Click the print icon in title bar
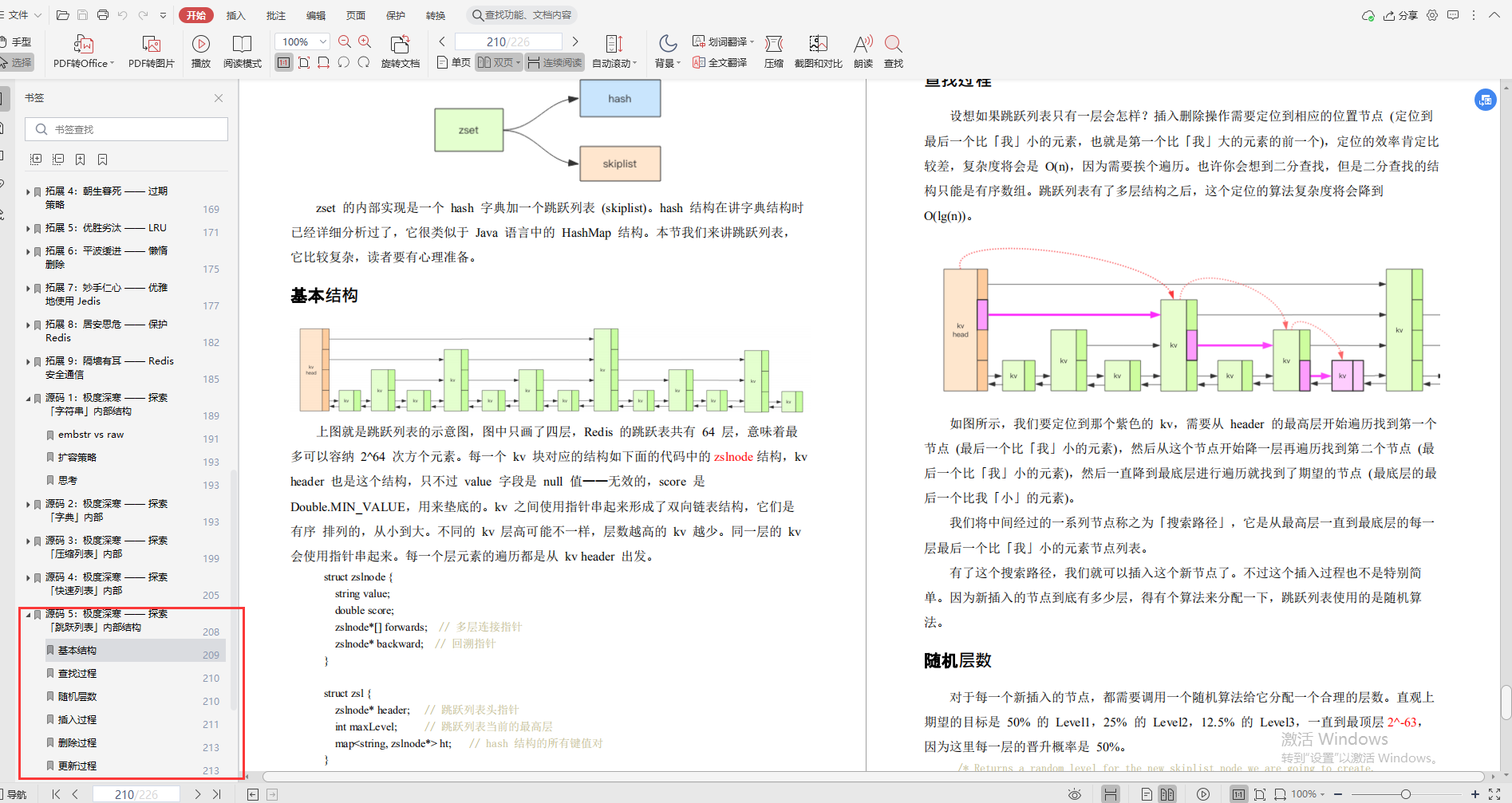Image resolution: width=1512 pixels, height=803 pixels. [103, 15]
